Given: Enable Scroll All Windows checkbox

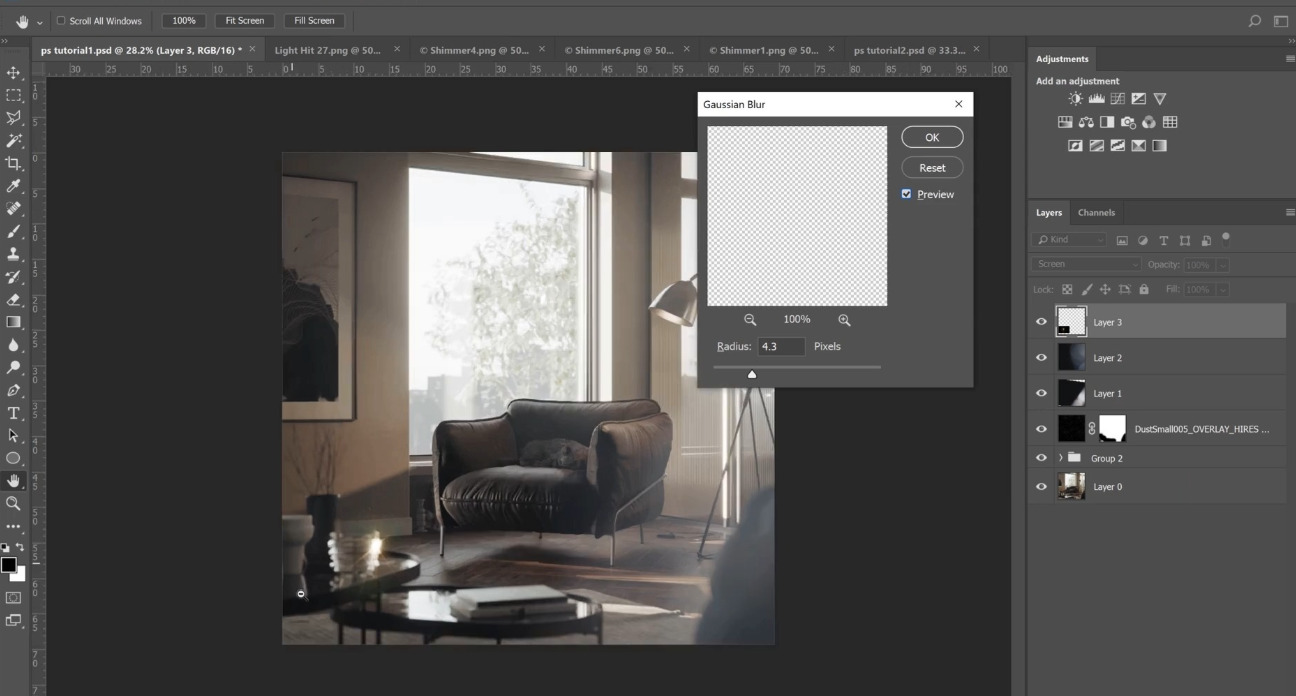Looking at the screenshot, I should pyautogui.click(x=61, y=21).
